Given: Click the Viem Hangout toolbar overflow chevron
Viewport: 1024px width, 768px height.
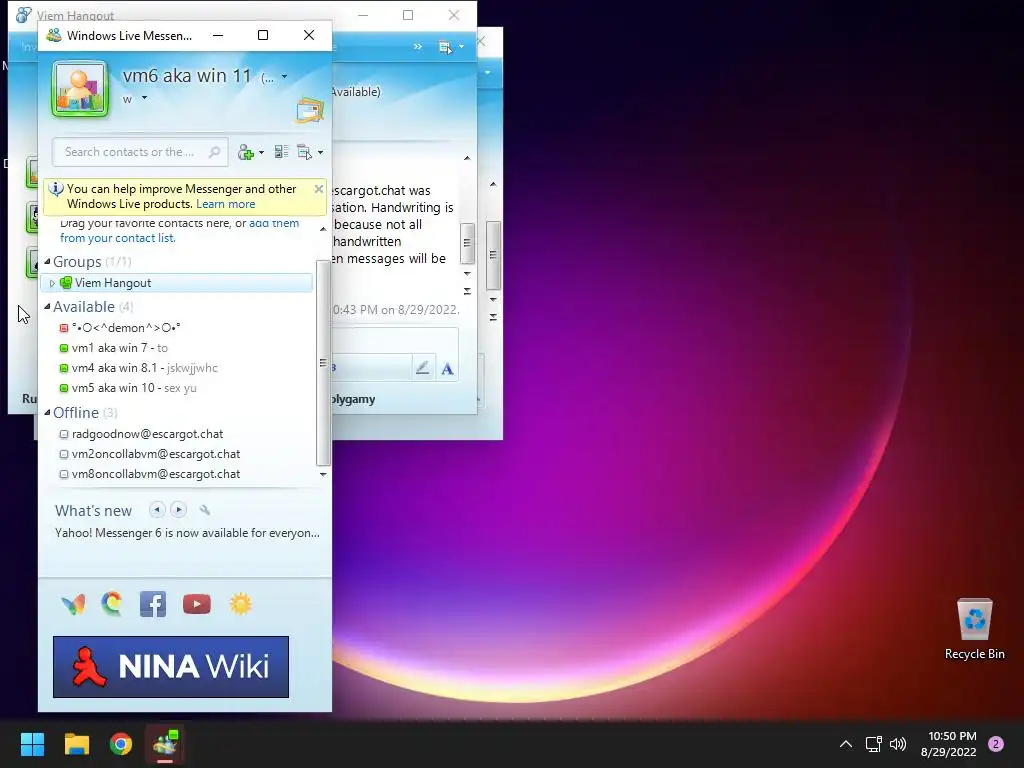Looking at the screenshot, I should coord(417,46).
